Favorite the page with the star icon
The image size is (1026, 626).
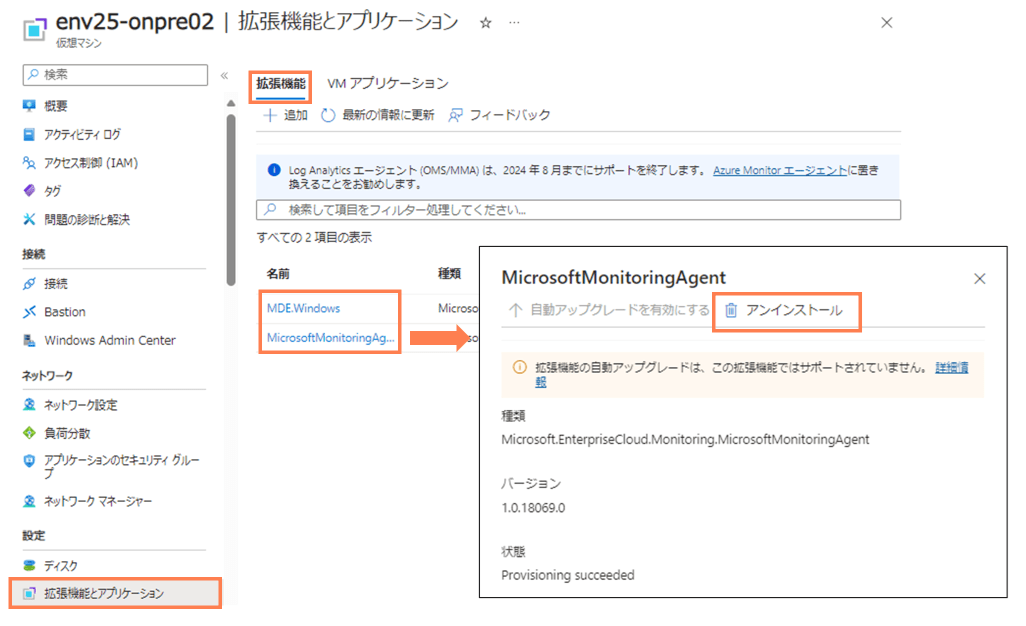486,24
